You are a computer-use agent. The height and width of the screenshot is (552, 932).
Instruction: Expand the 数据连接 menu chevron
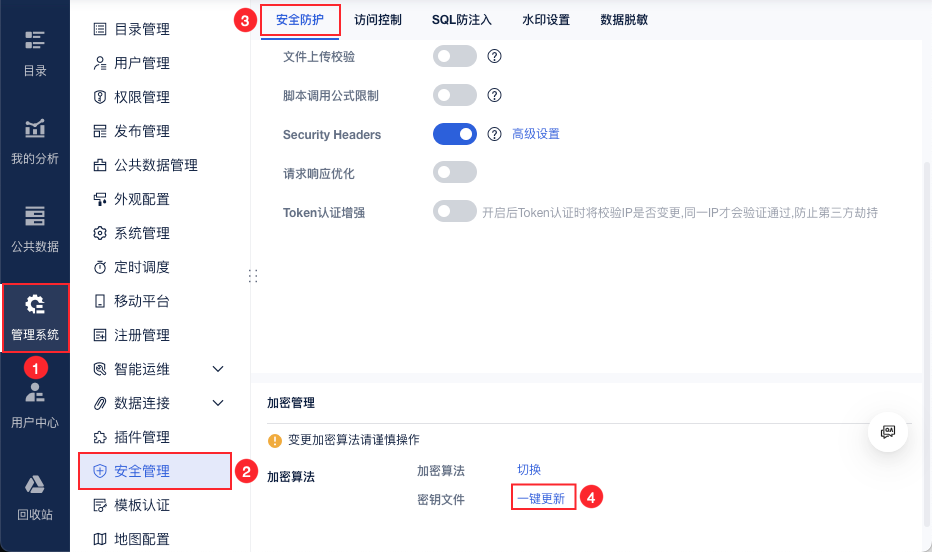click(219, 403)
